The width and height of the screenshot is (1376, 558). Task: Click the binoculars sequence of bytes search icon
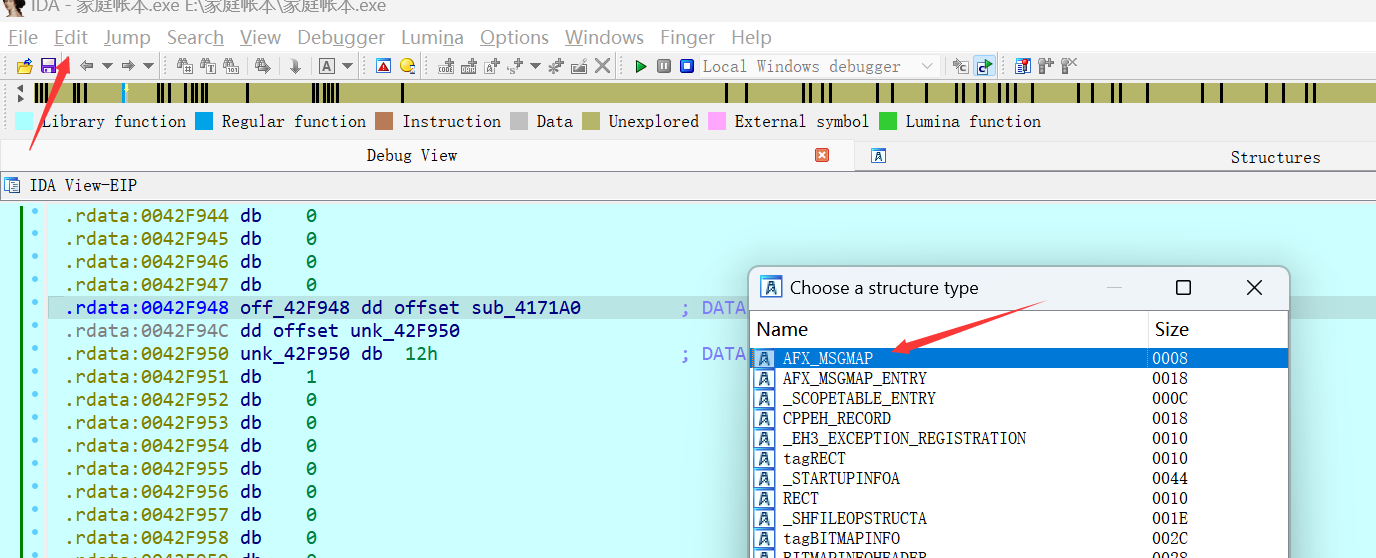231,66
